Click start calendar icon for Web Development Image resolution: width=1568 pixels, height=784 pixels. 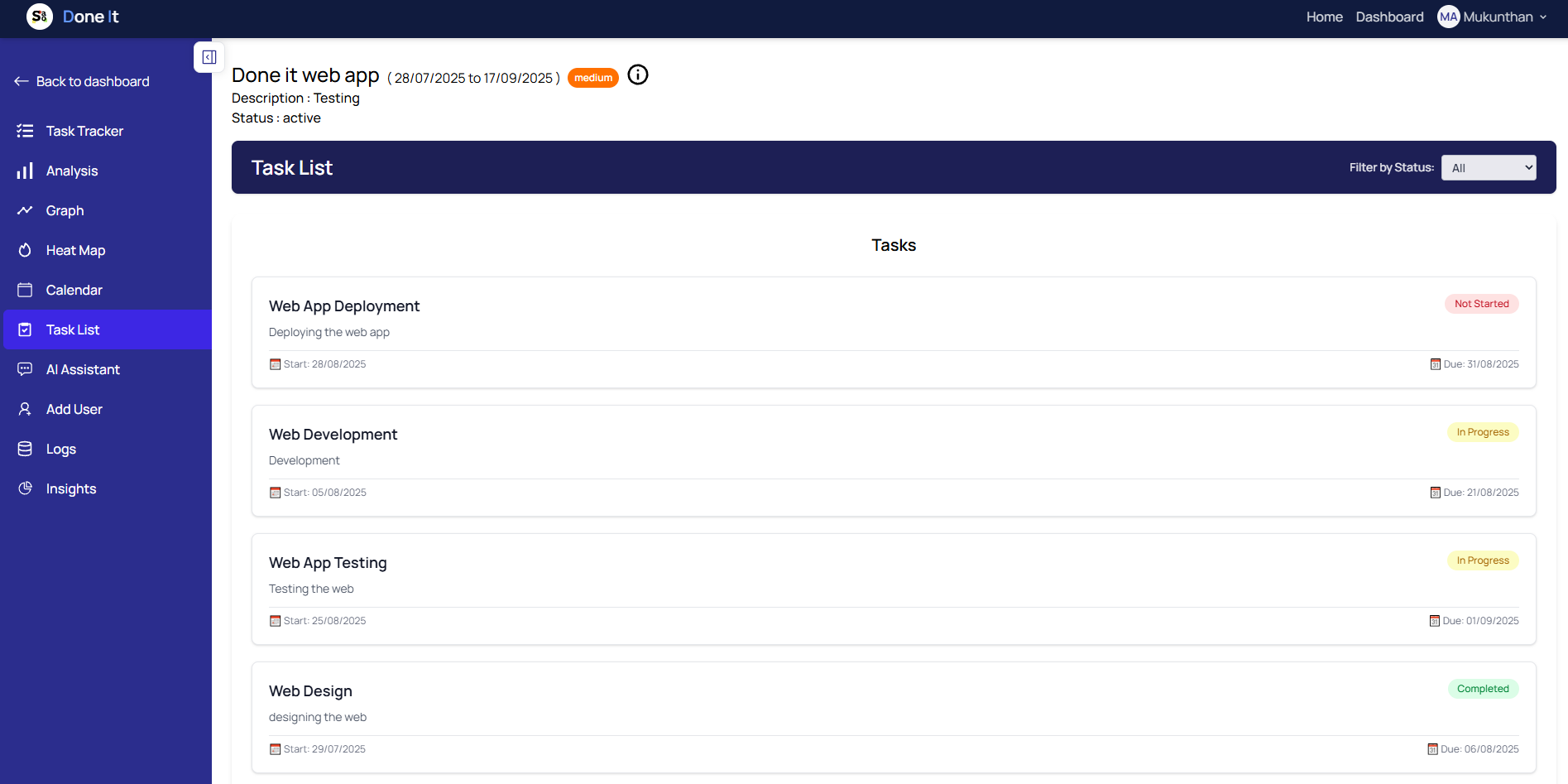[x=275, y=493]
